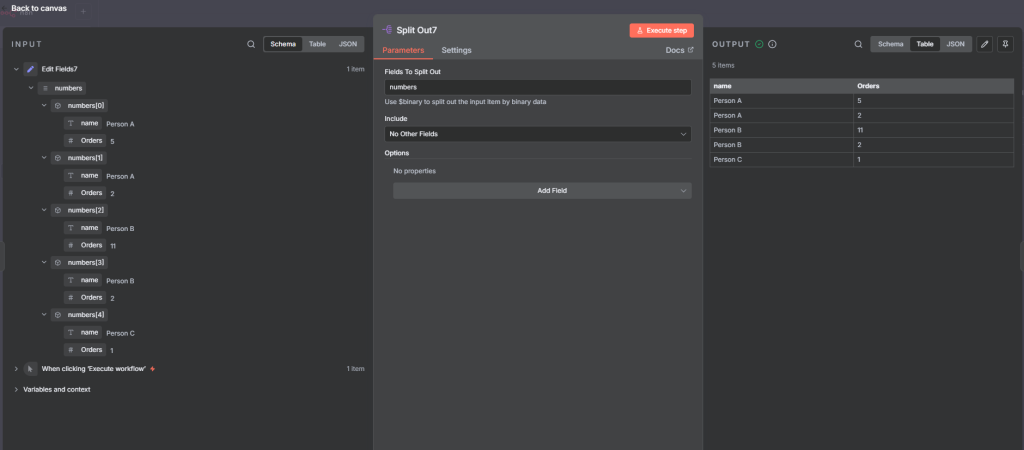Click the Edit Fields7 pencil node icon
The image size is (1024, 450).
tap(30, 69)
